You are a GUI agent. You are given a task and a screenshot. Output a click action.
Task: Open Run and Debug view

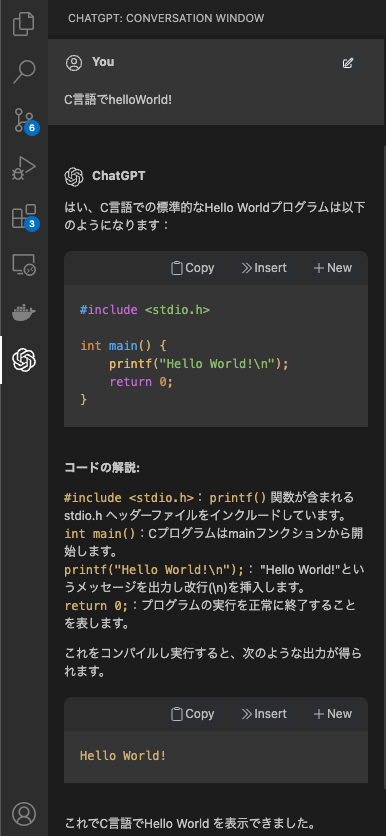23,167
